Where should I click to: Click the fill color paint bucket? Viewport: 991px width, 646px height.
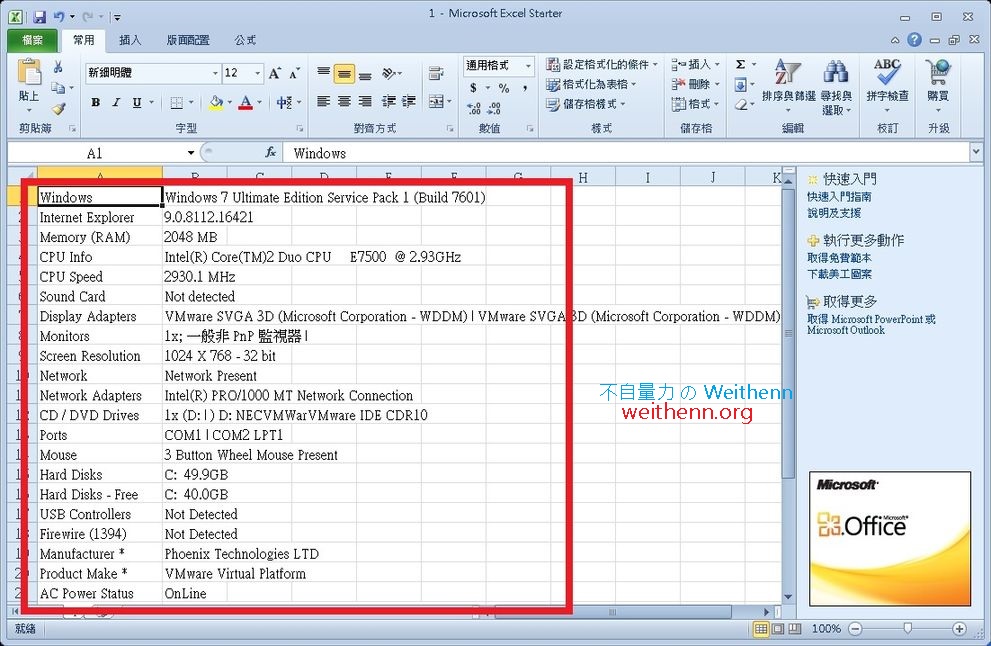pyautogui.click(x=216, y=102)
